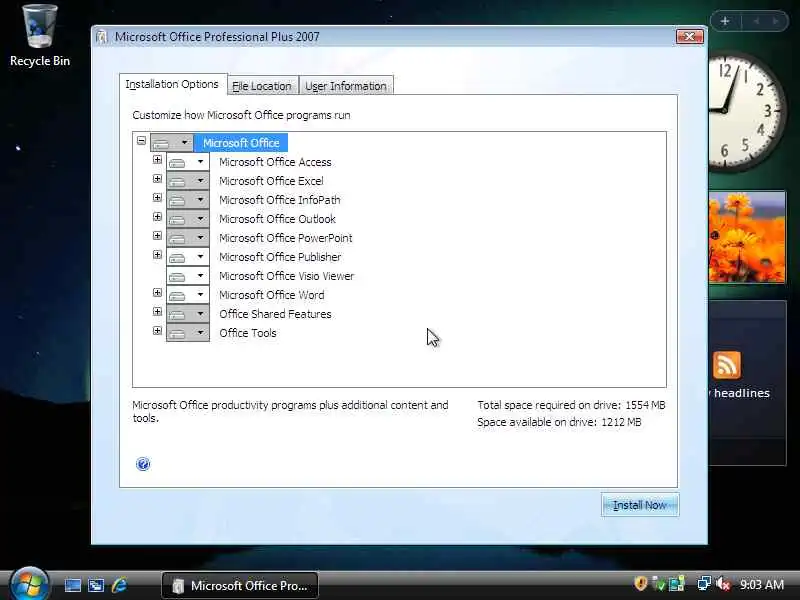This screenshot has width=800, height=600.
Task: Select Office Shared Features in the tree
Action: [275, 314]
